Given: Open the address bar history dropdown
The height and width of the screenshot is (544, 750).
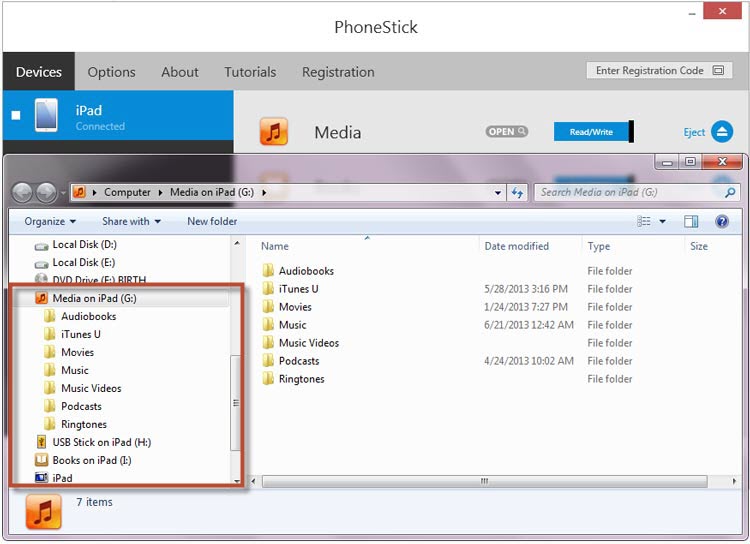Looking at the screenshot, I should [498, 193].
